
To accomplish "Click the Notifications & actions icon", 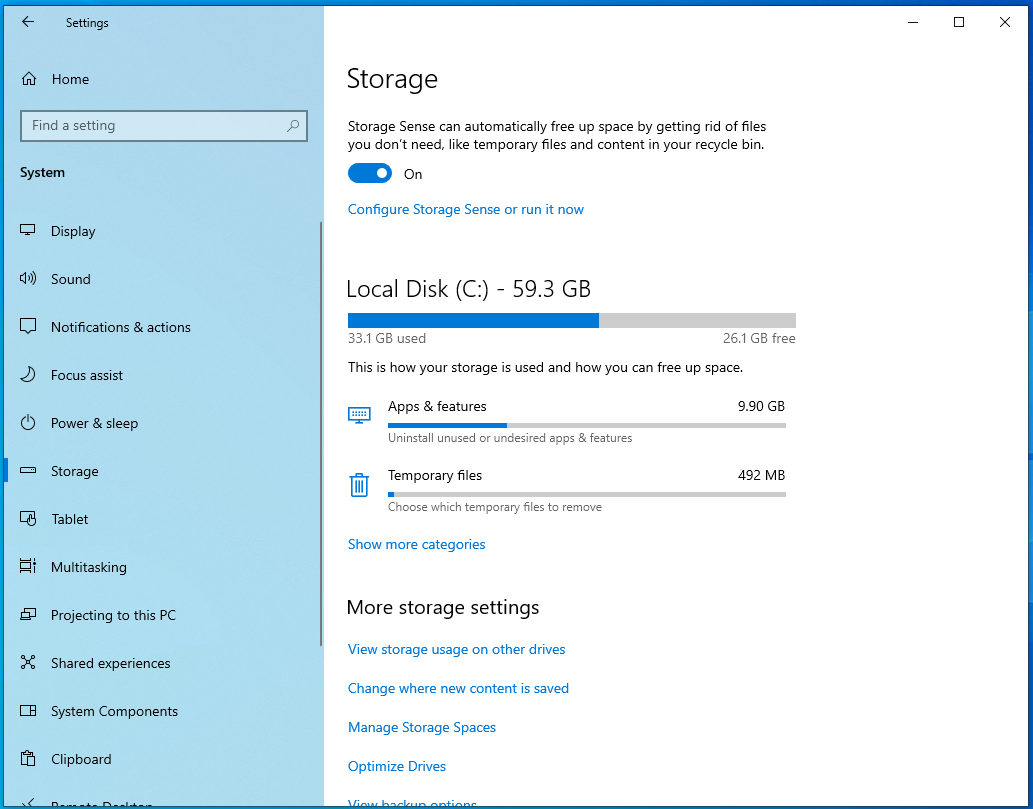I will 28,326.
